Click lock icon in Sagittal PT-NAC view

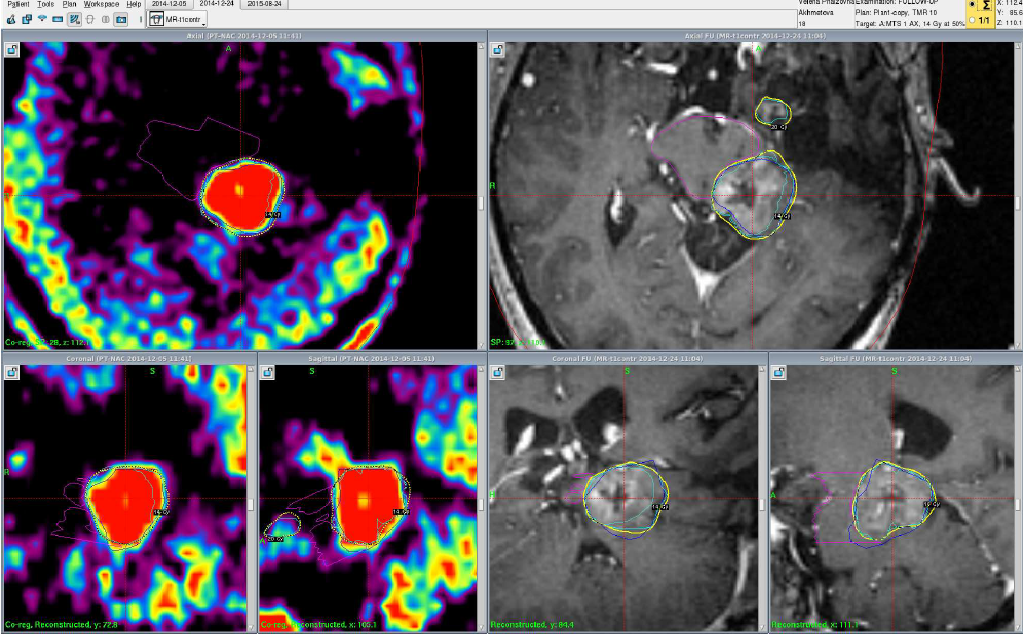tap(269, 372)
